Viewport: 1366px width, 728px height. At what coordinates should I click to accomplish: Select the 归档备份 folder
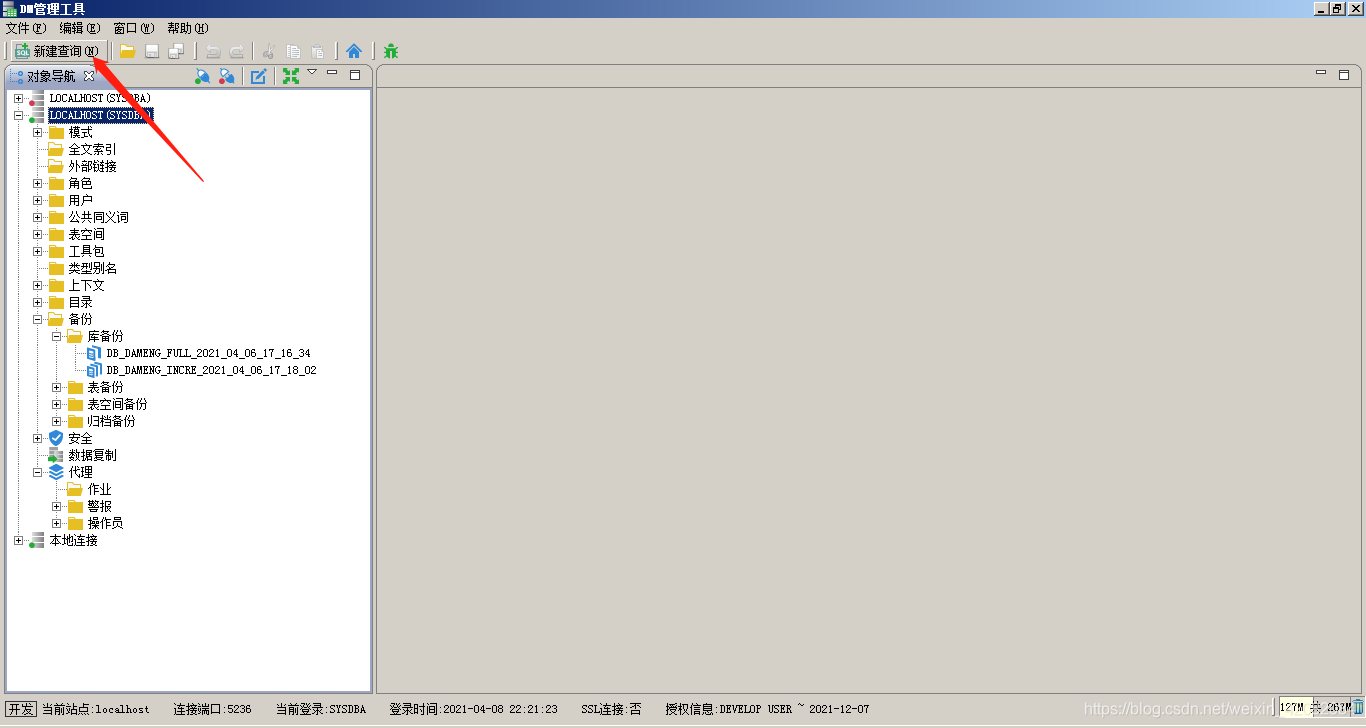[x=111, y=421]
